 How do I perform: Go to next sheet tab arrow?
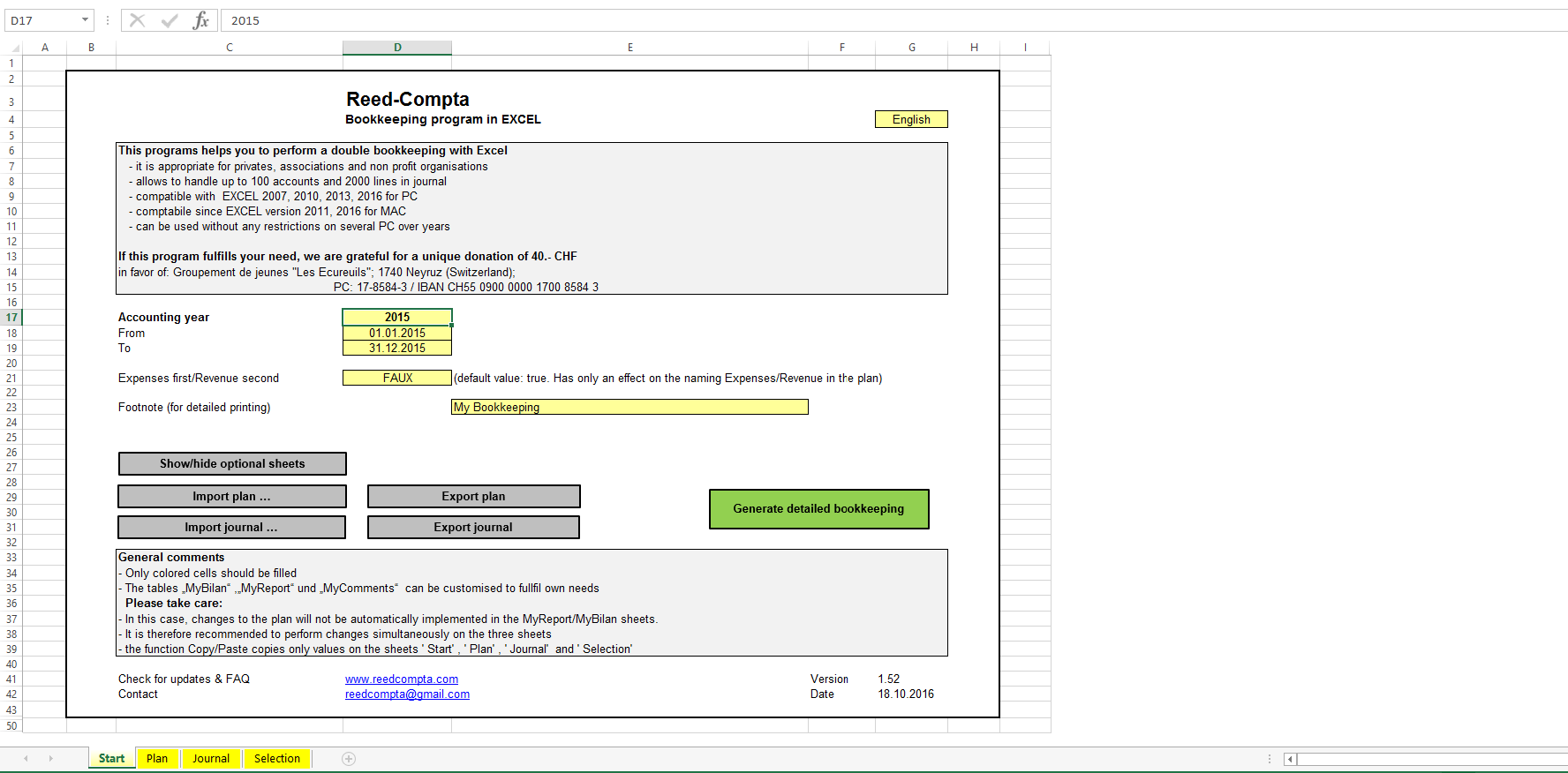[x=51, y=759]
